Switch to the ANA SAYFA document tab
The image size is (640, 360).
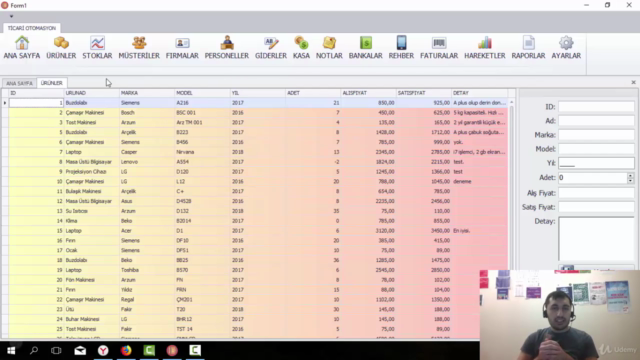coord(19,83)
